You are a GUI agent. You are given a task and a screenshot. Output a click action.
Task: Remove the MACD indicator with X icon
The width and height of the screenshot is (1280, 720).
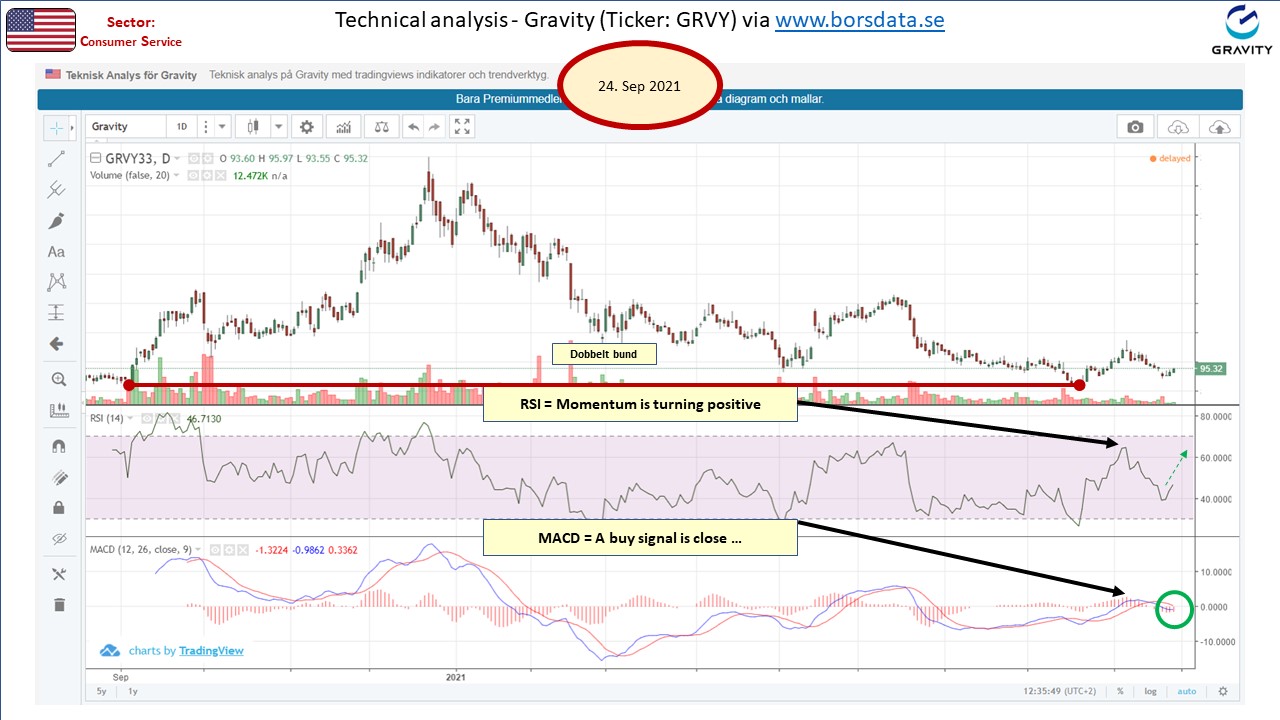[242, 549]
